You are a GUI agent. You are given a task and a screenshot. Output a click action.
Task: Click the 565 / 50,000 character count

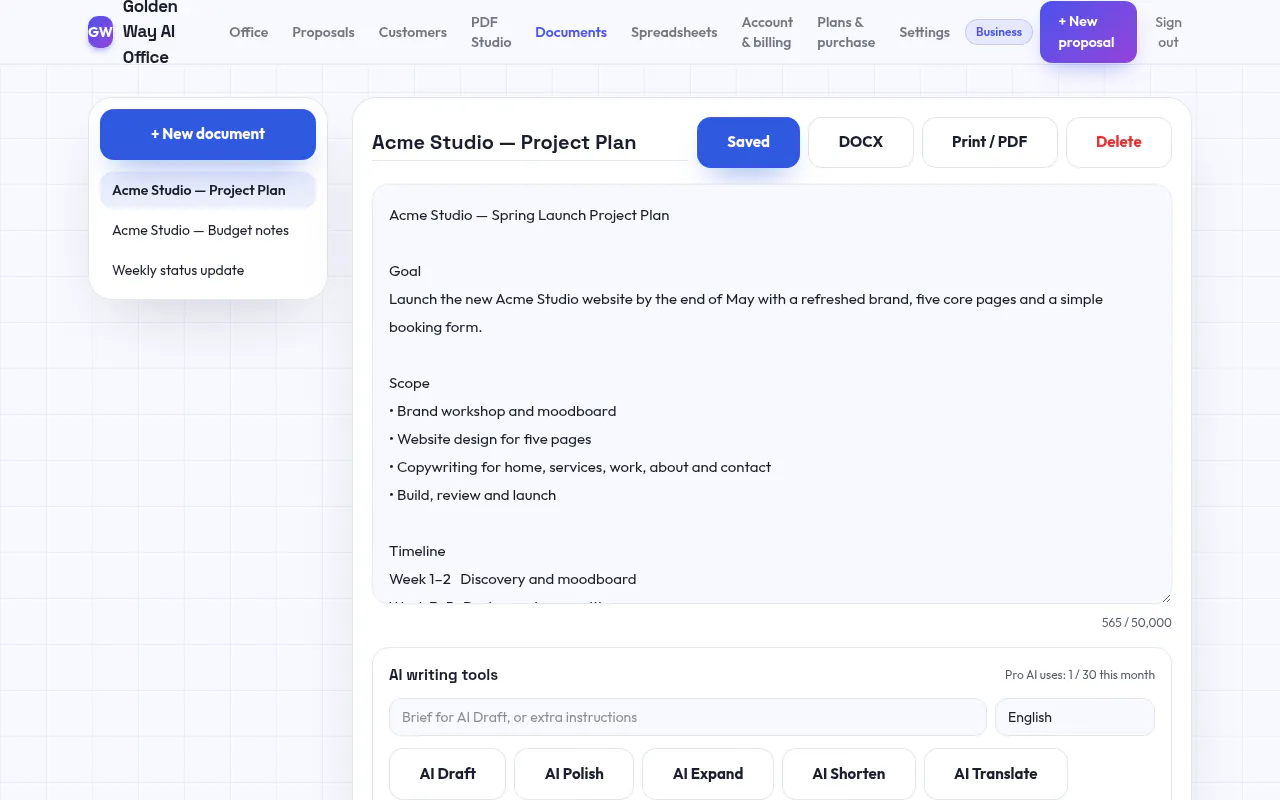pos(1136,622)
